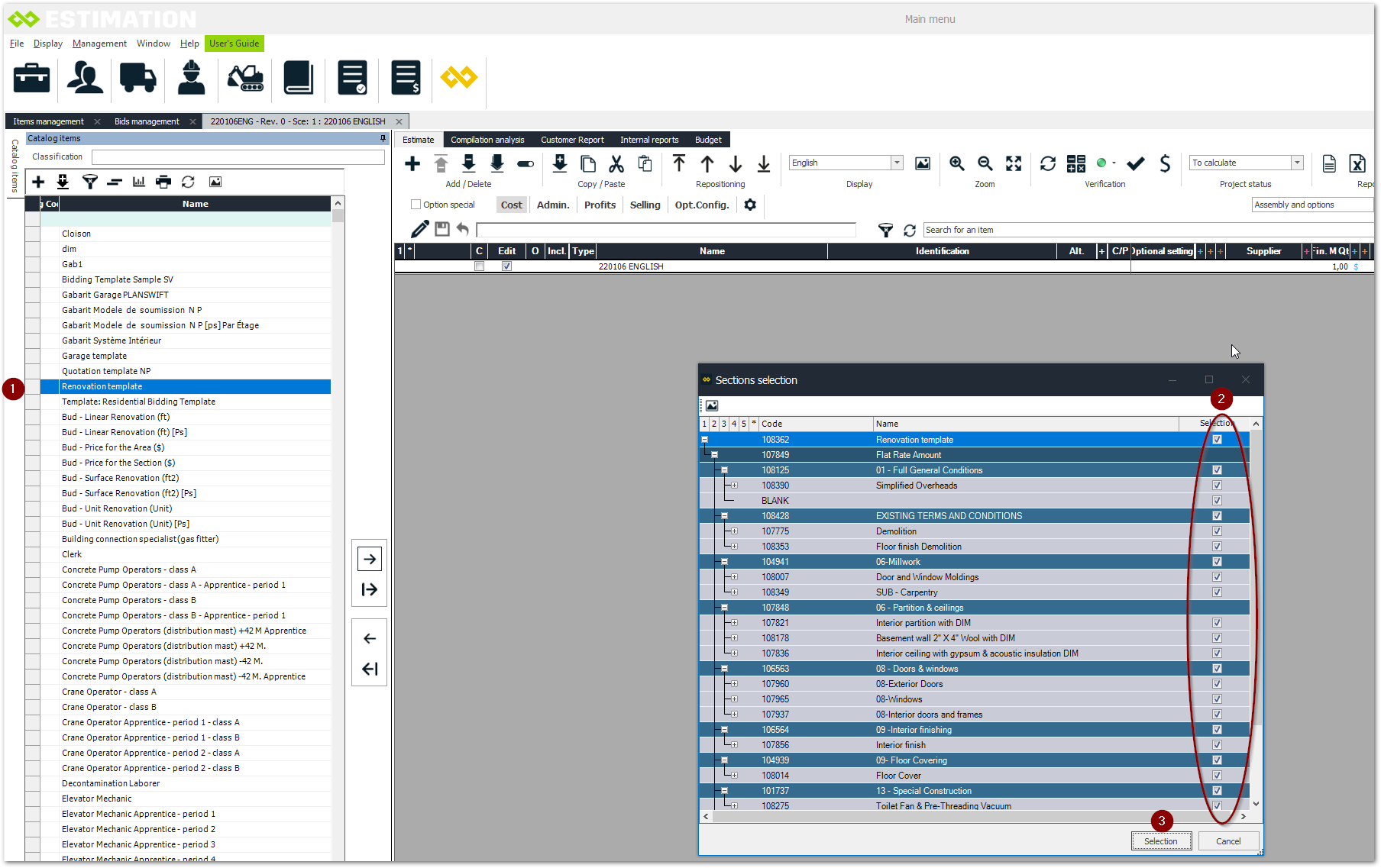This screenshot has height=868, width=1381.
Task: Click the Cancel button in Sections selection
Action: pos(1227,841)
